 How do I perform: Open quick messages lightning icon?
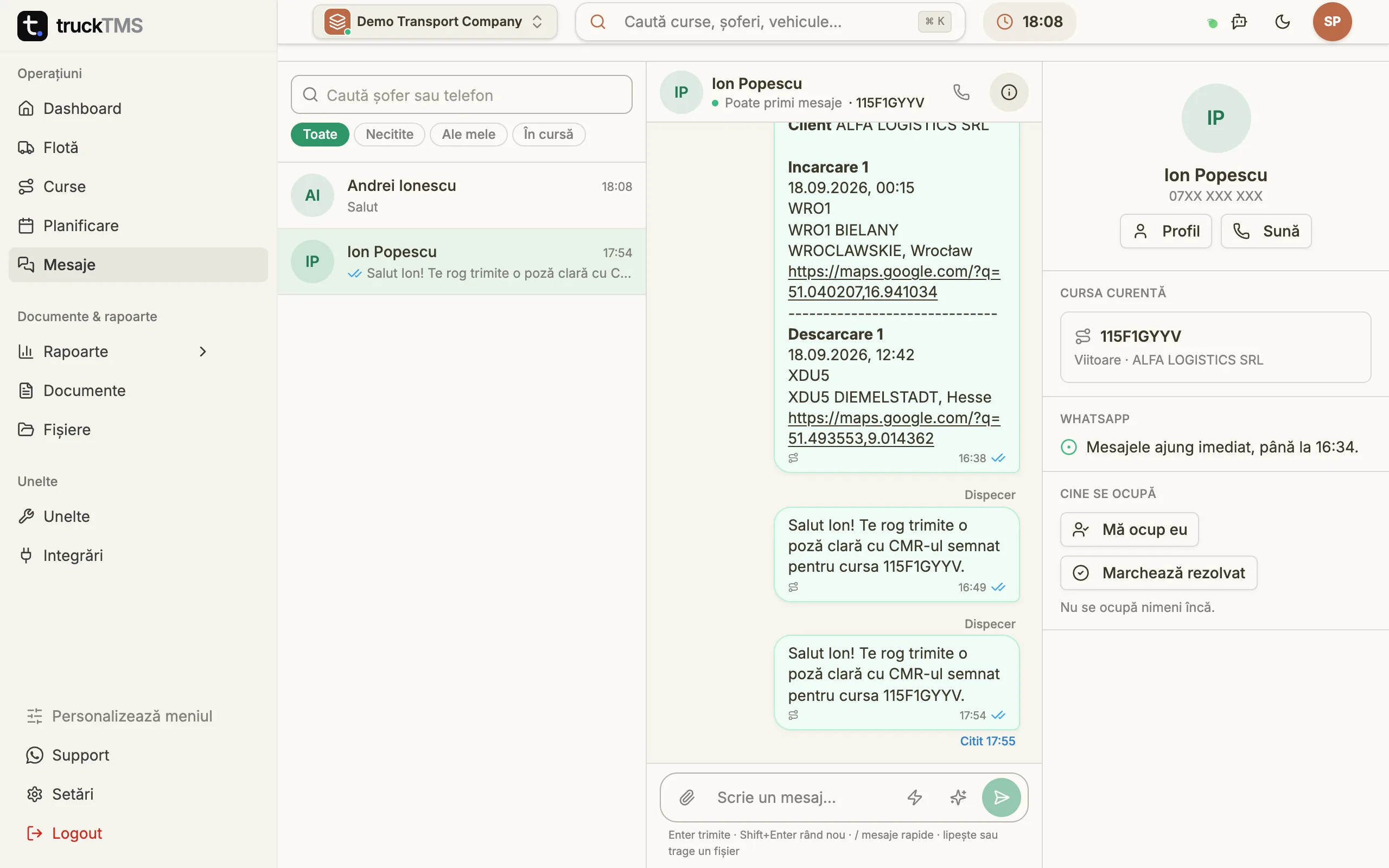(914, 797)
